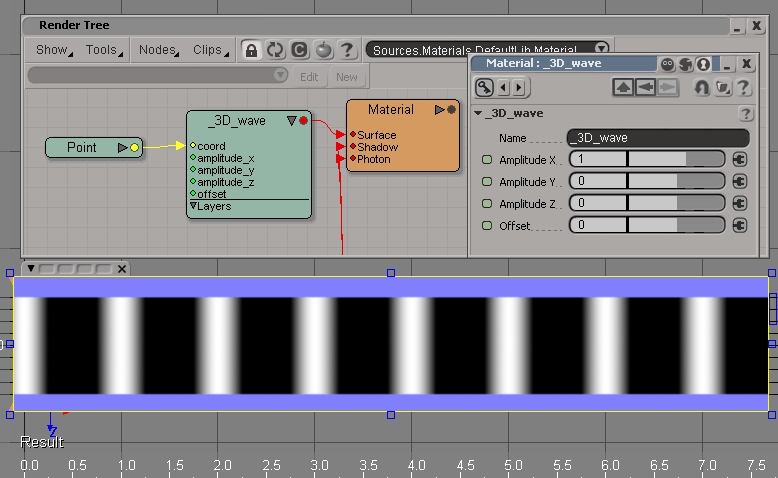The image size is (778, 478).
Task: Click Offset connection plug icon
Action: 740,225
